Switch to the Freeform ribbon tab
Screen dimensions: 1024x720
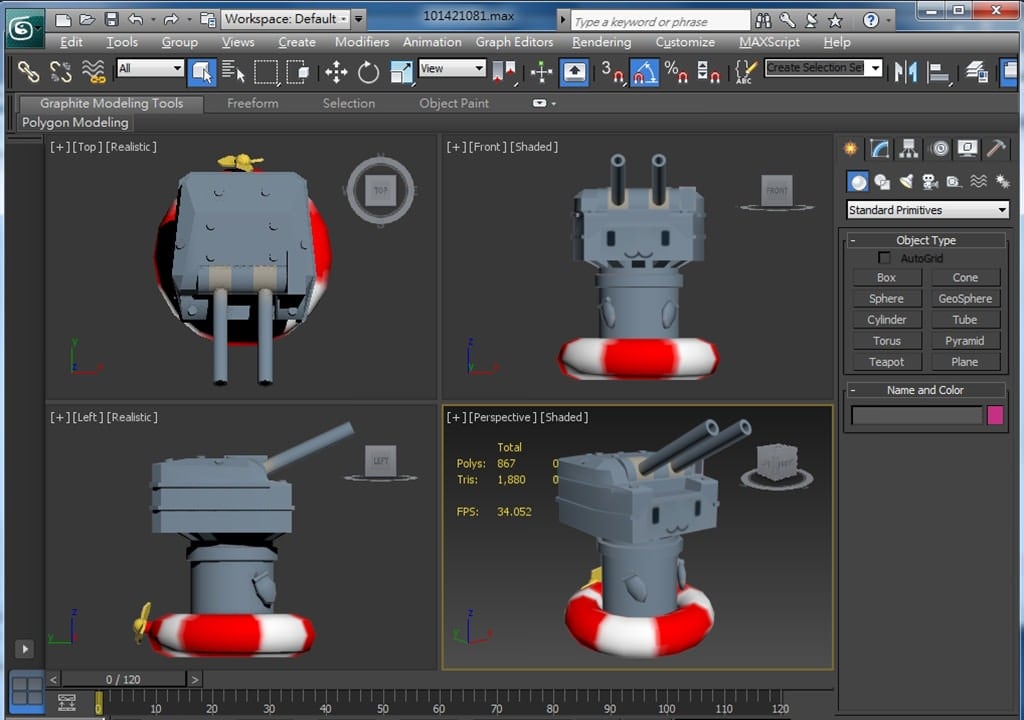(252, 103)
